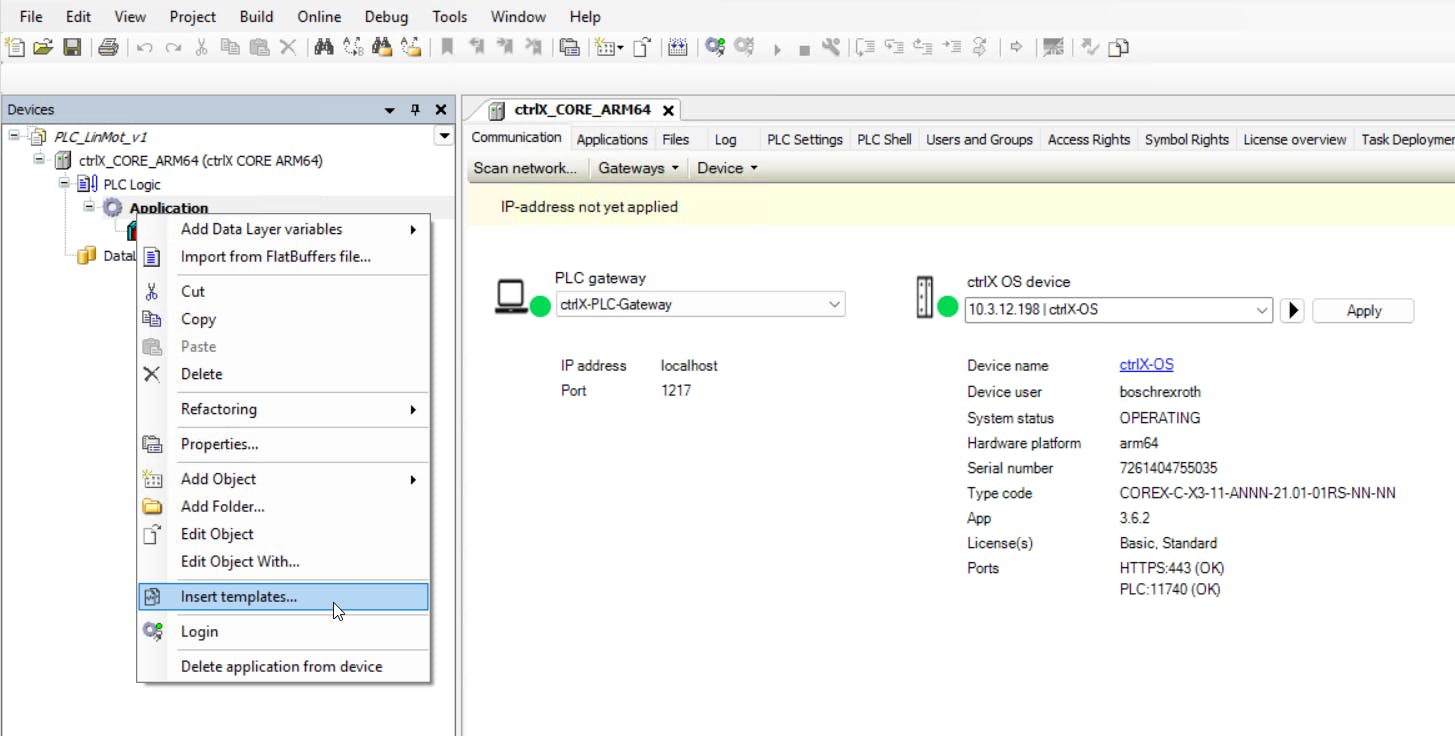
Task: Click the Print toolbar icon
Action: pyautogui.click(x=108, y=47)
